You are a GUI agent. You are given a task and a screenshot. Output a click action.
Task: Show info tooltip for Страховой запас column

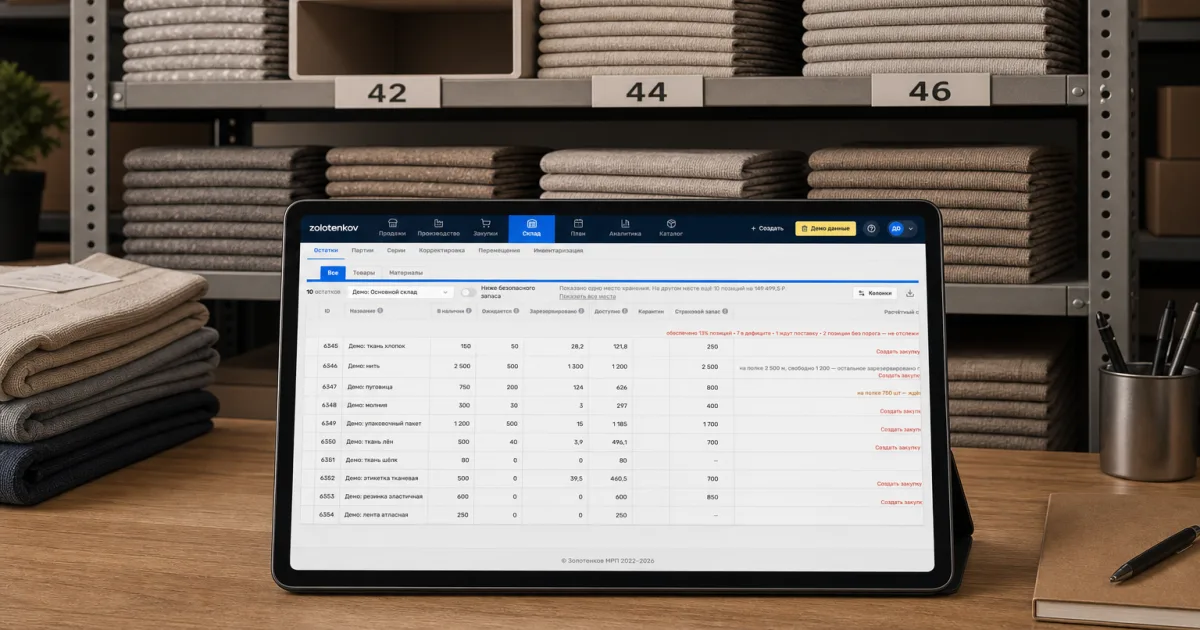pos(725,311)
